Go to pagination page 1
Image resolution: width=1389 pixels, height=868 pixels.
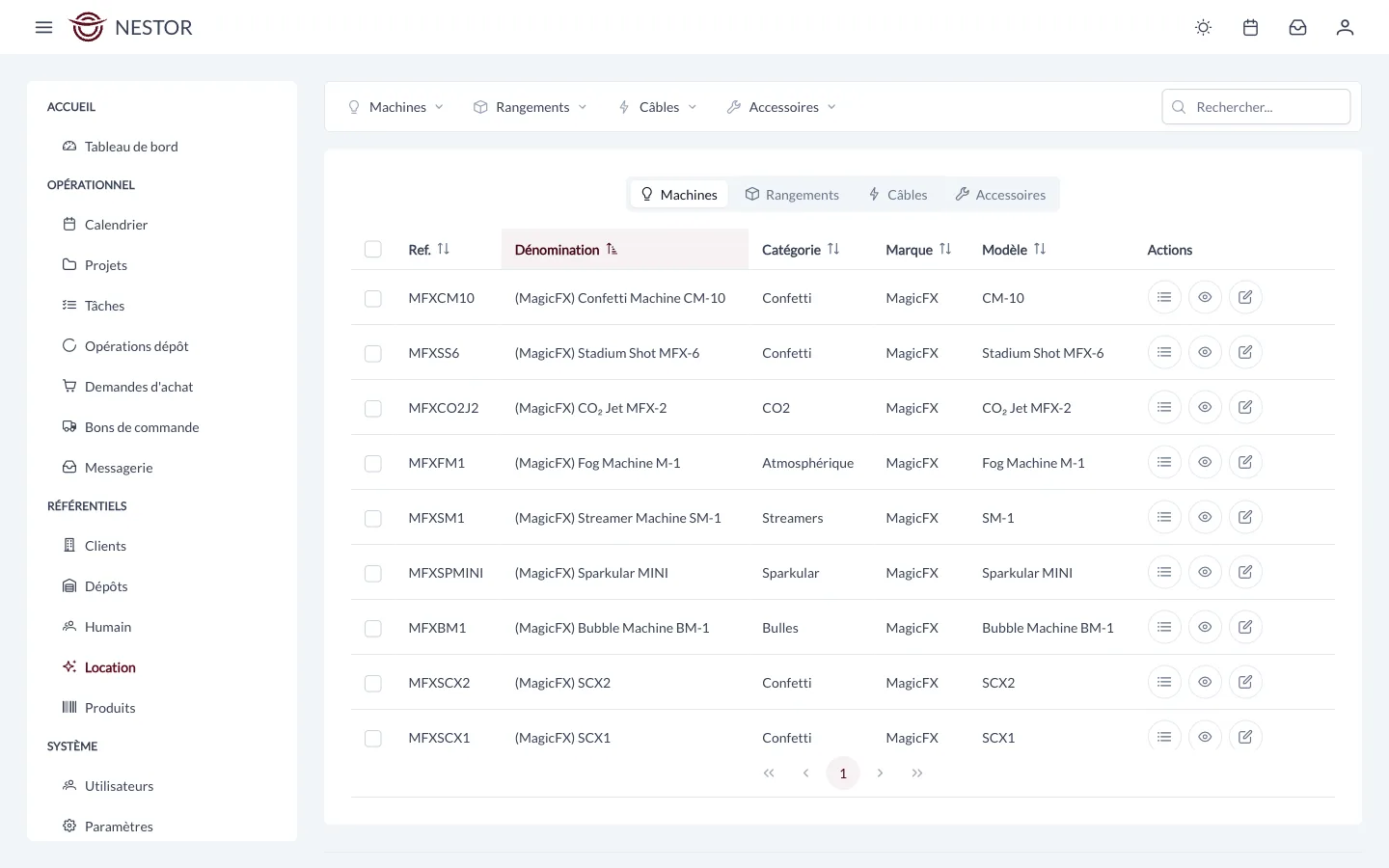843,773
